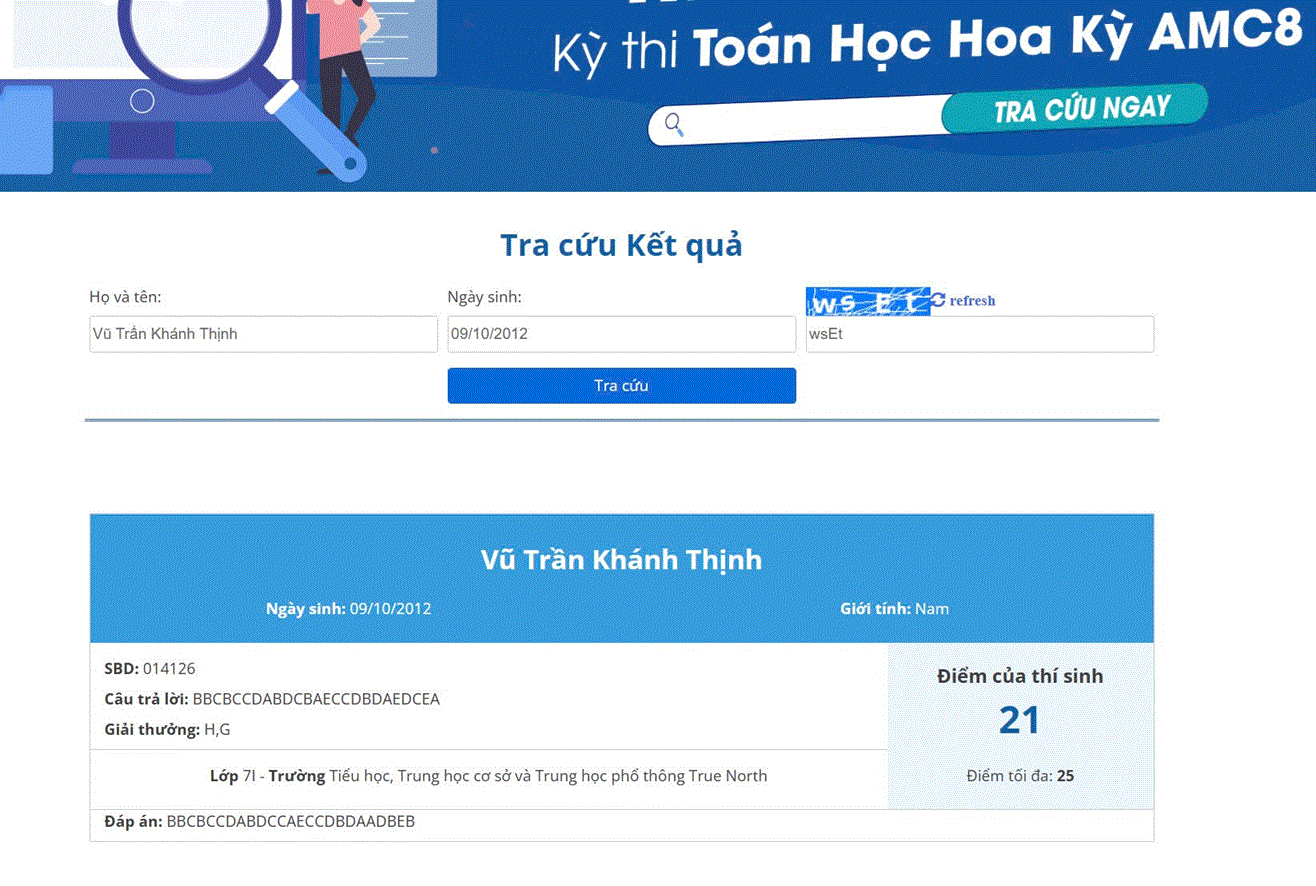Click the captcha image
The image size is (1316, 886).
868,301
